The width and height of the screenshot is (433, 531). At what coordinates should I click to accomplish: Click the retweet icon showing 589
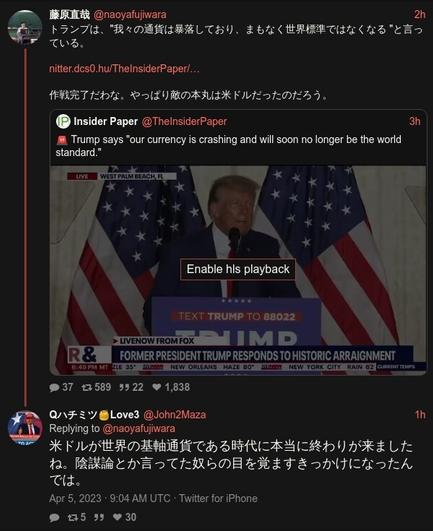[x=87, y=387]
